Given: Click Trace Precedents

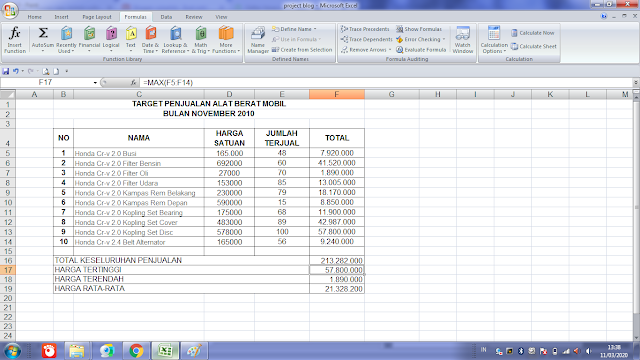Looking at the screenshot, I should (x=365, y=29).
